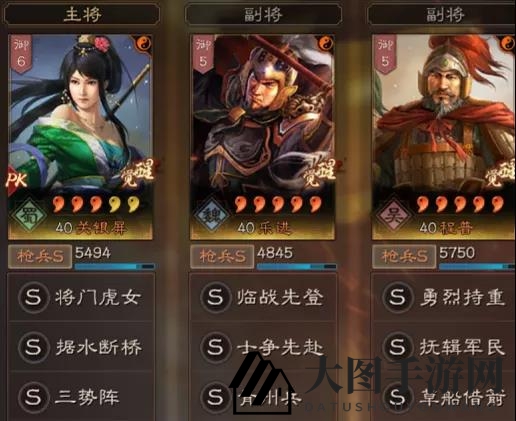This screenshot has height=421, width=516.
Task: Click the 魏 faction emblem on 乐进
Action: click(211, 215)
